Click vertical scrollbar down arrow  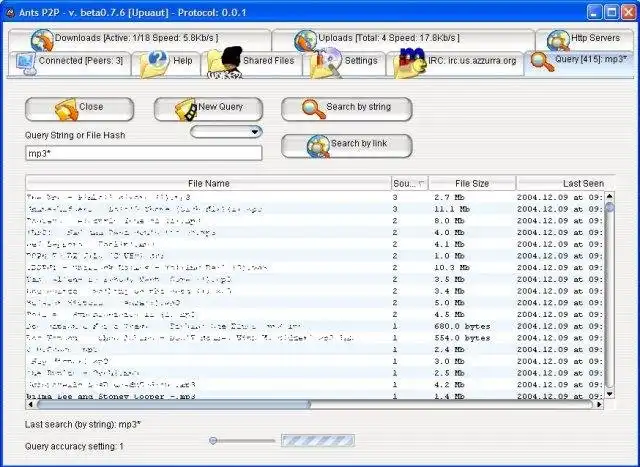[609, 394]
